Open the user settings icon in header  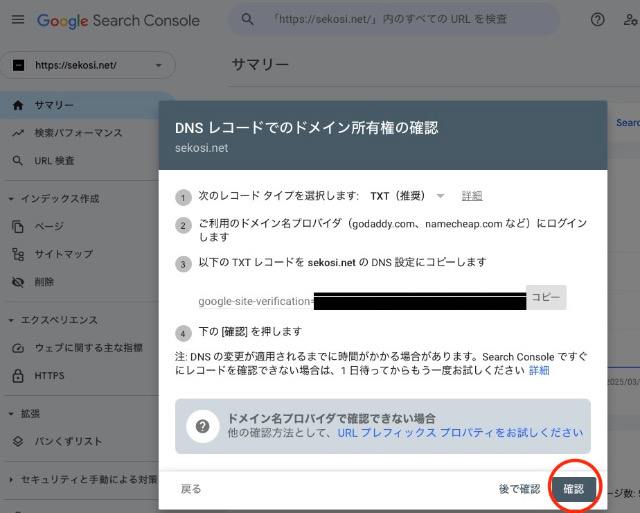point(630,20)
